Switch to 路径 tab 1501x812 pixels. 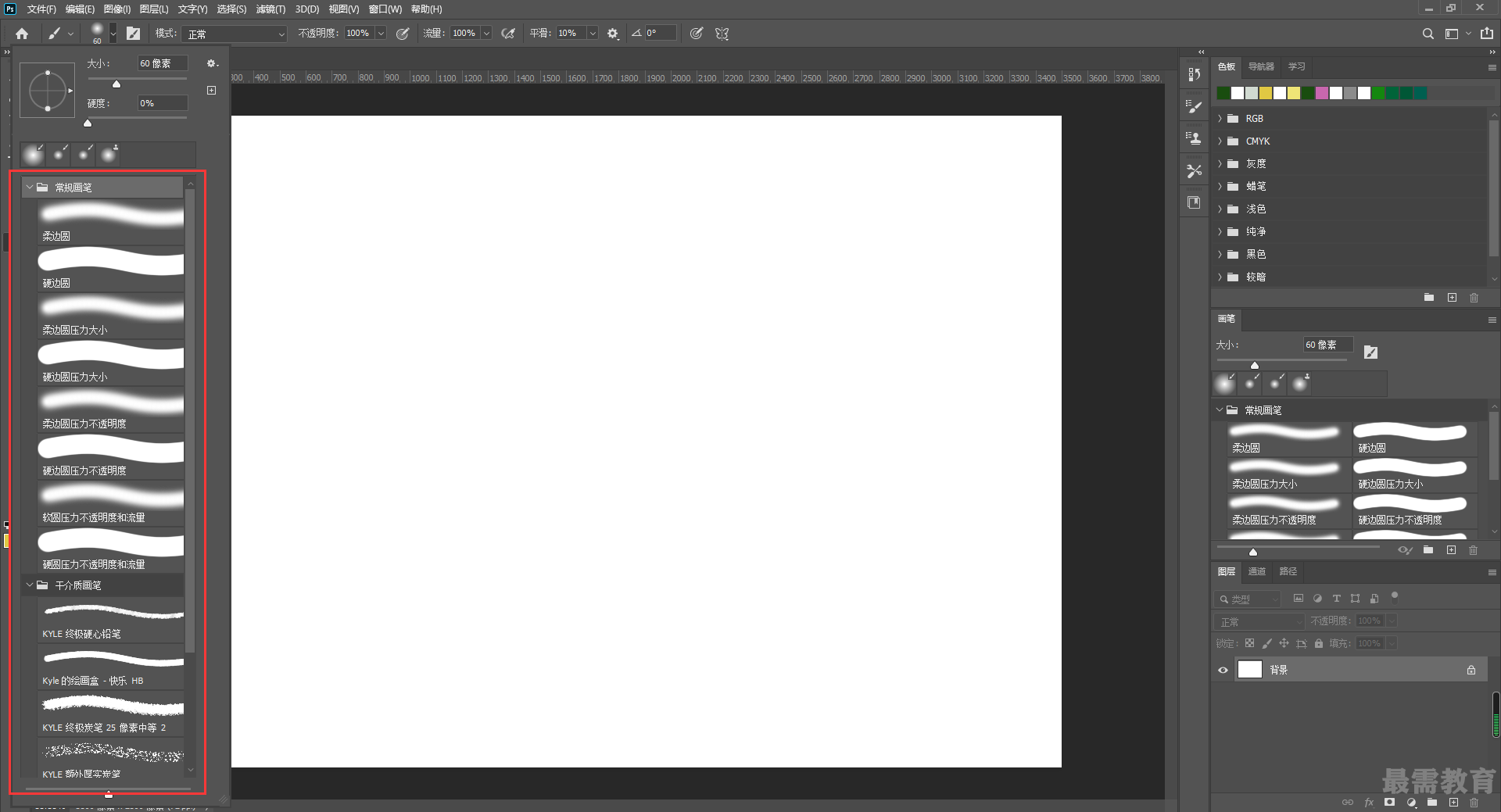pos(1288,571)
